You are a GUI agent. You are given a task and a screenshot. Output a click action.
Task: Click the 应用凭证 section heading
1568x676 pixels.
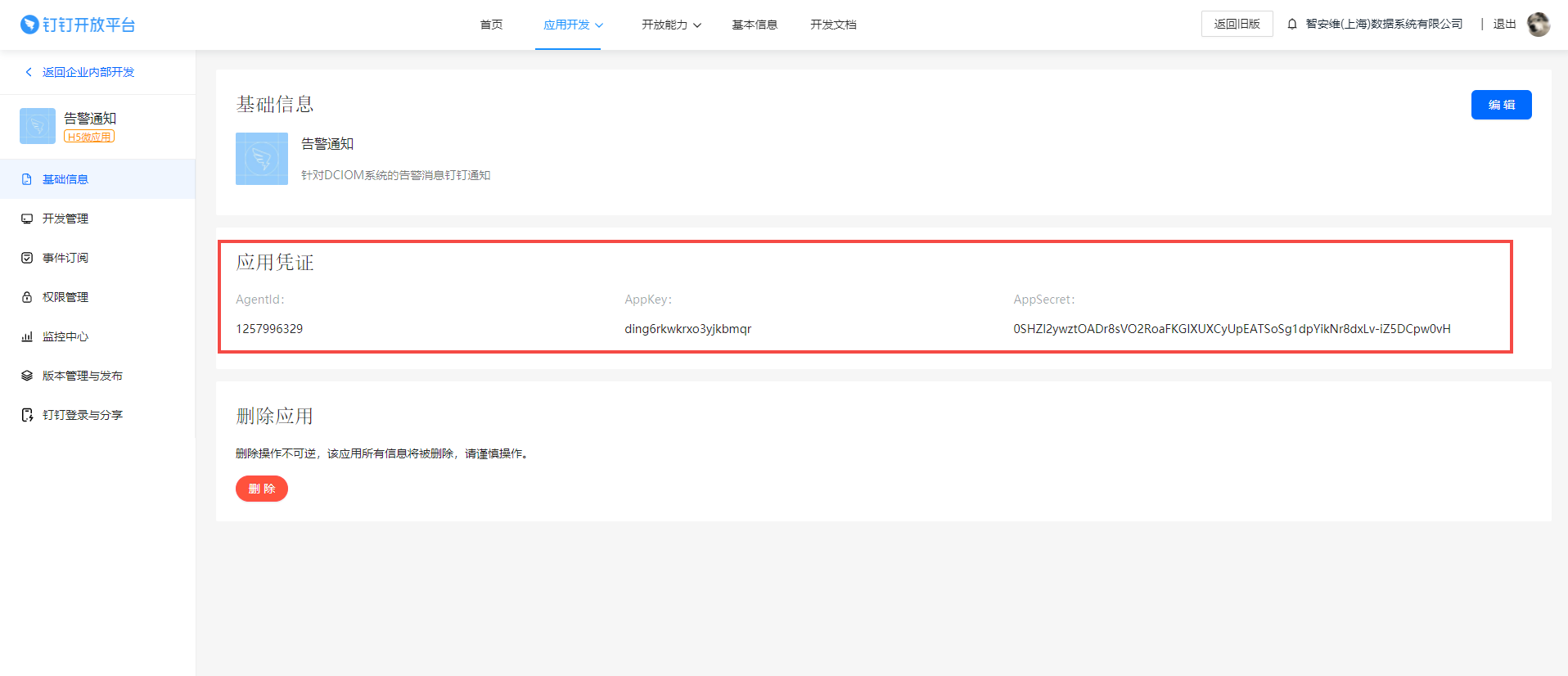(x=275, y=263)
